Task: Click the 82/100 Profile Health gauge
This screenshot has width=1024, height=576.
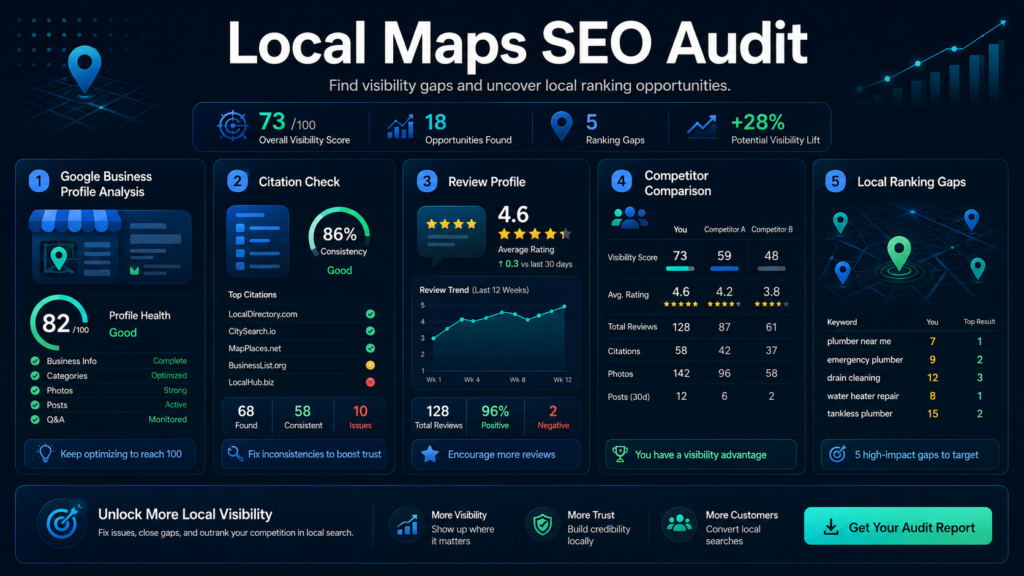Action: tap(59, 323)
